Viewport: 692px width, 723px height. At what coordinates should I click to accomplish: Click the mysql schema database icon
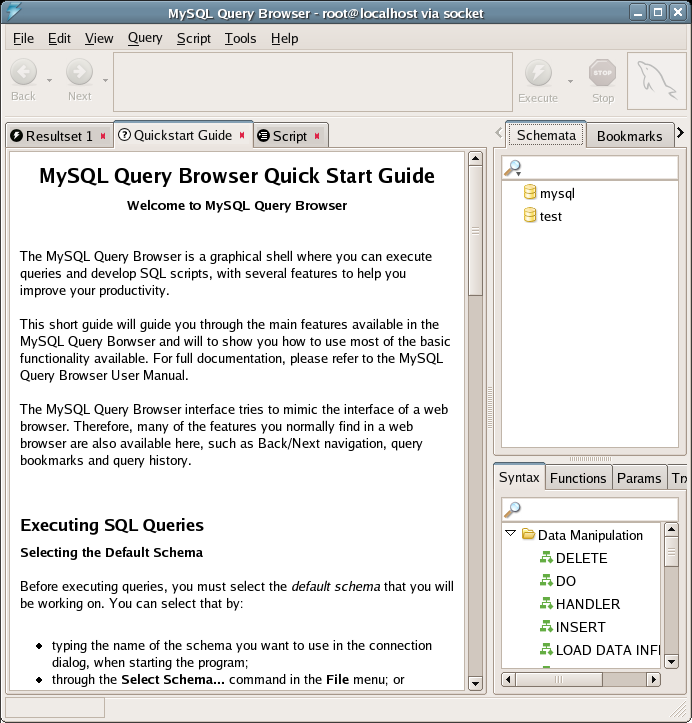tap(530, 192)
